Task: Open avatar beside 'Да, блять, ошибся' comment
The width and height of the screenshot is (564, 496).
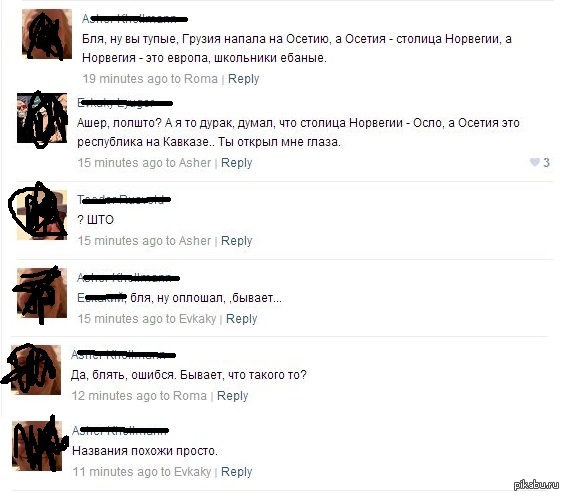Action: click(x=36, y=370)
